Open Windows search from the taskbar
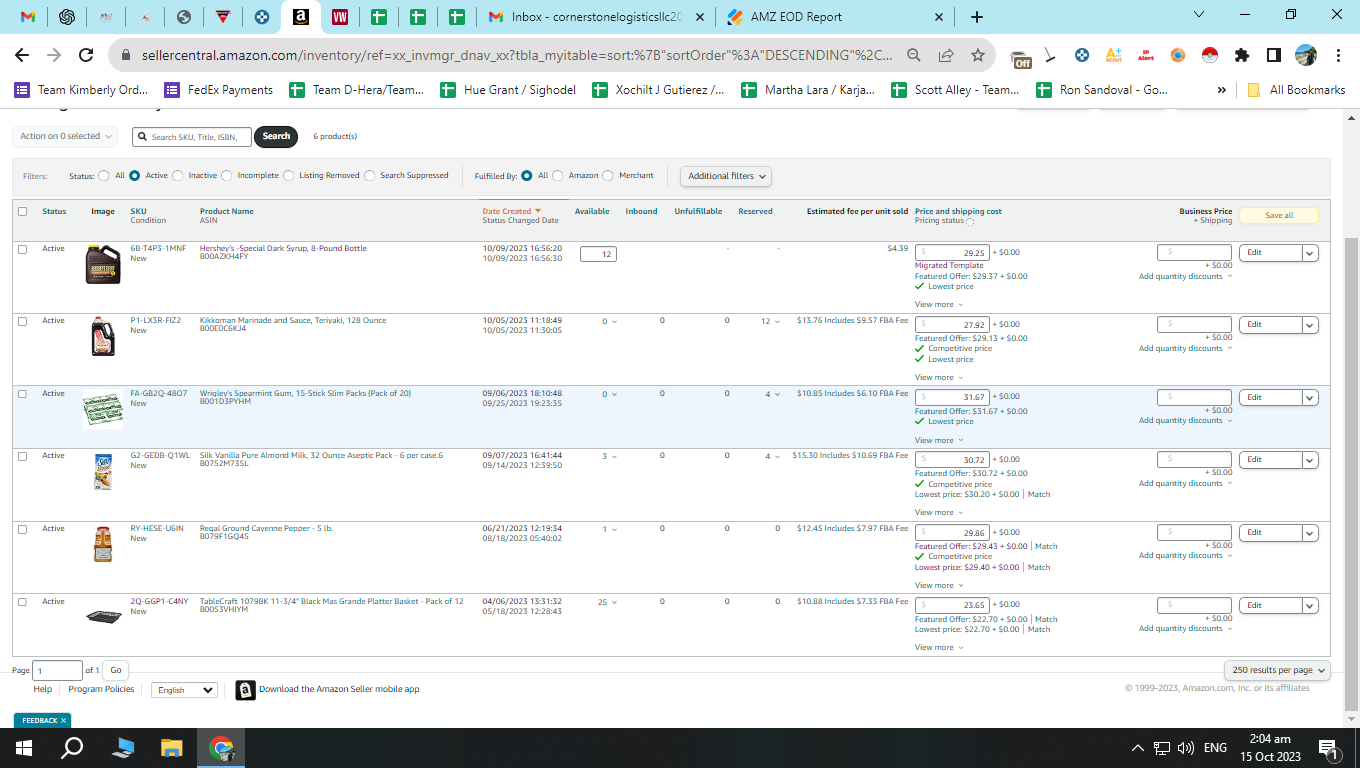 [x=73, y=747]
